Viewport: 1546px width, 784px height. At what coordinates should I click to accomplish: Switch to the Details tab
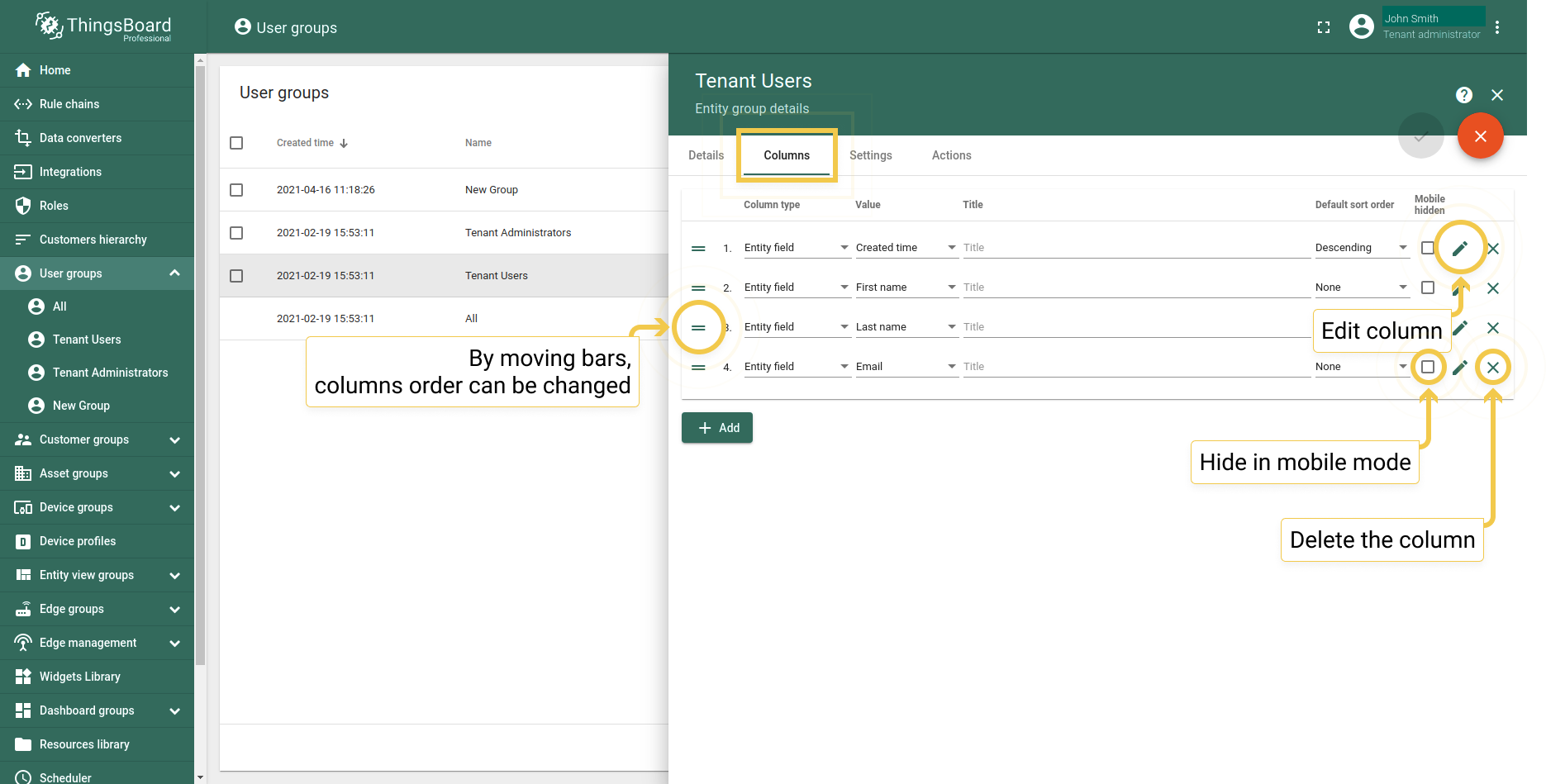(x=706, y=155)
